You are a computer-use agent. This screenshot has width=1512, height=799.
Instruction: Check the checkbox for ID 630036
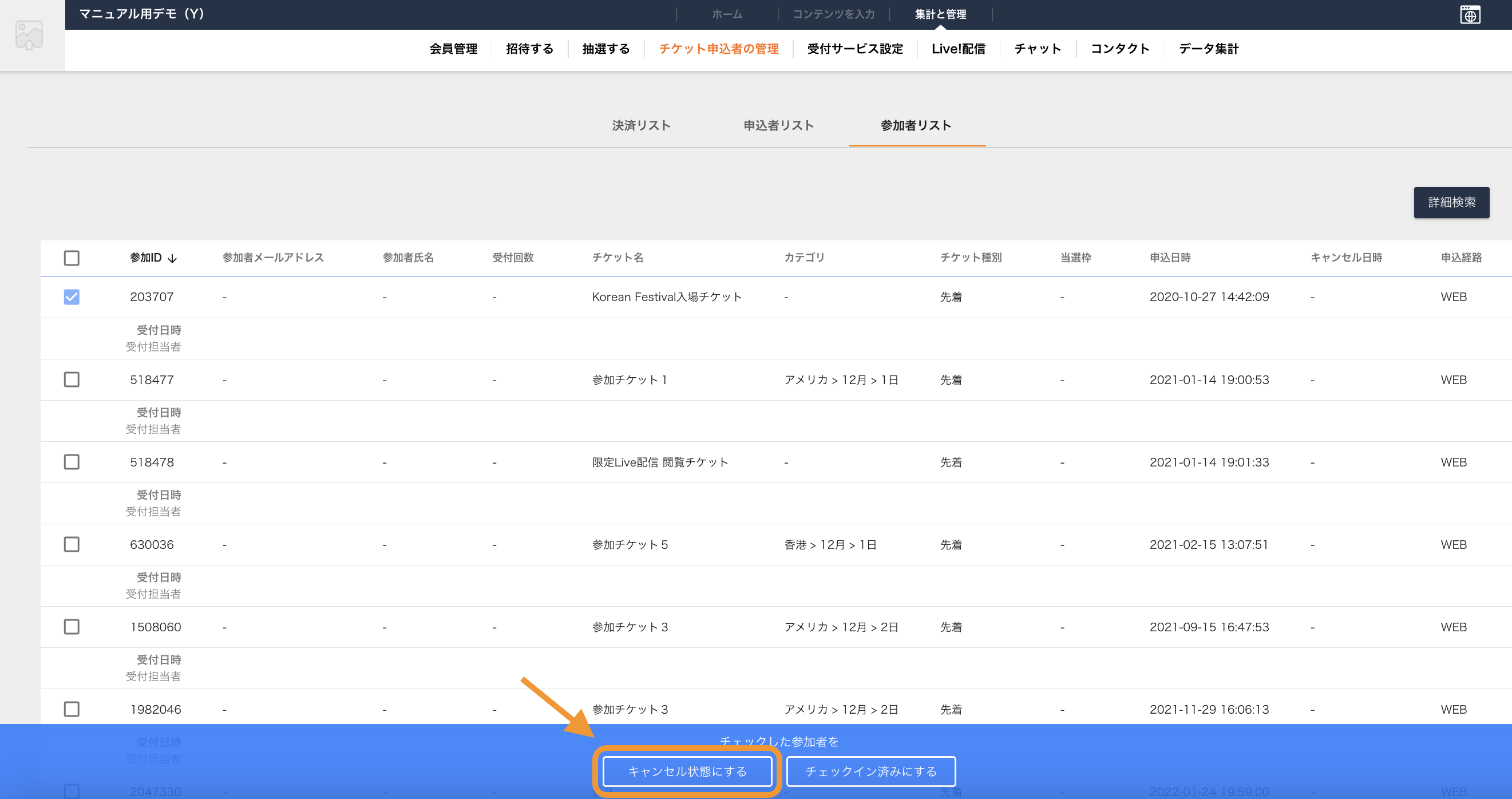click(x=72, y=545)
